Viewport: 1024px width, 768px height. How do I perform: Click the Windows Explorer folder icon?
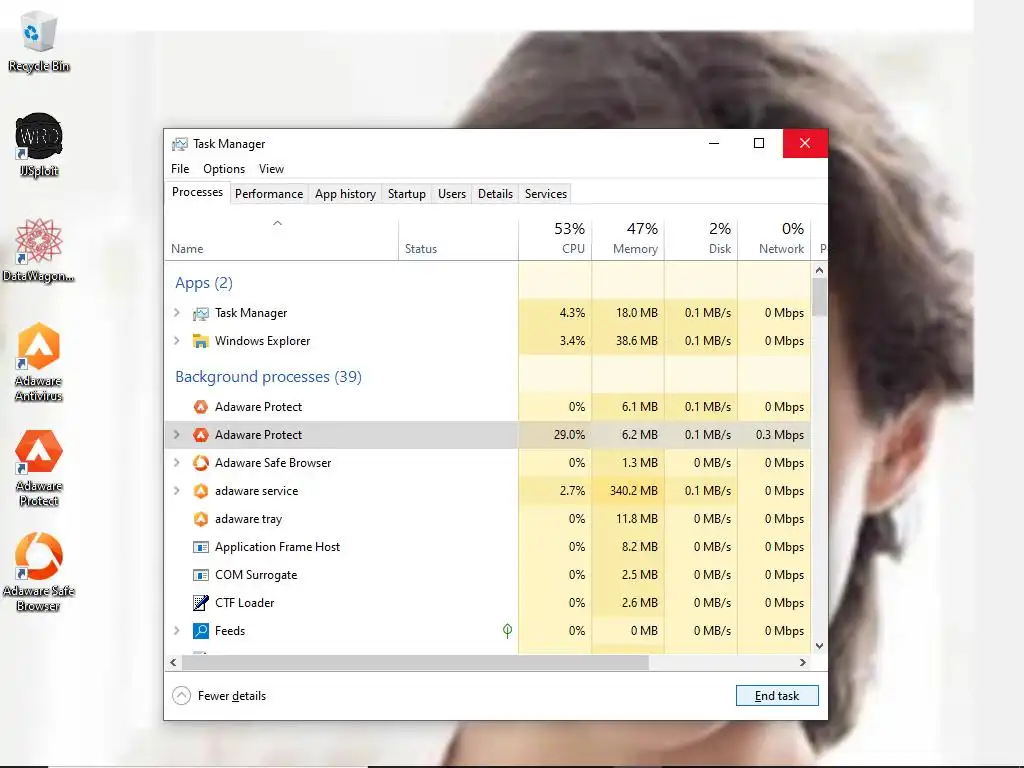click(x=200, y=341)
